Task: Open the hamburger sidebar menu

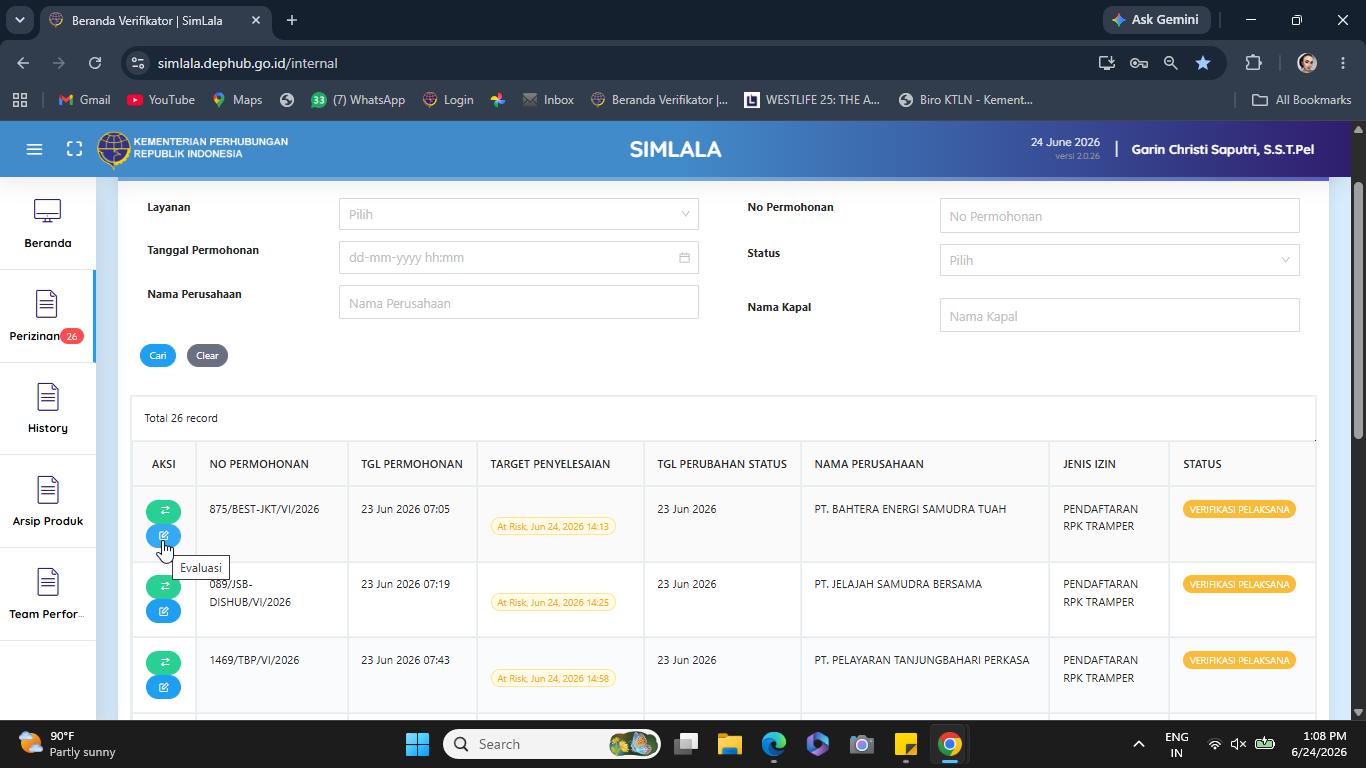Action: tap(34, 149)
